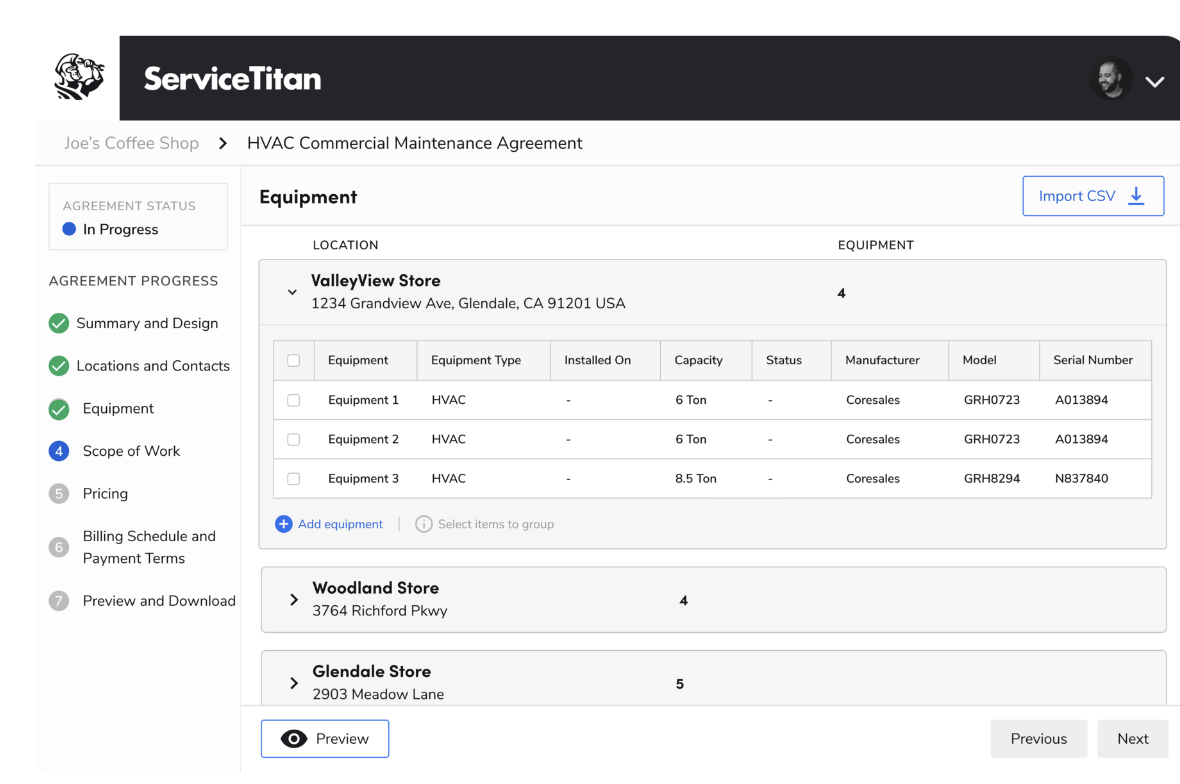1180x784 pixels.
Task: Expand the Woodland Store location
Action: [293, 600]
